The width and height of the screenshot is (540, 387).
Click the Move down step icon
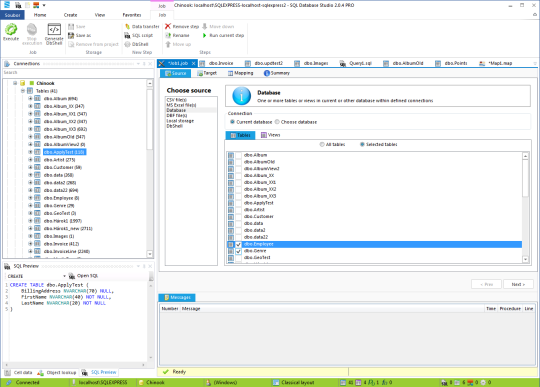205,27
